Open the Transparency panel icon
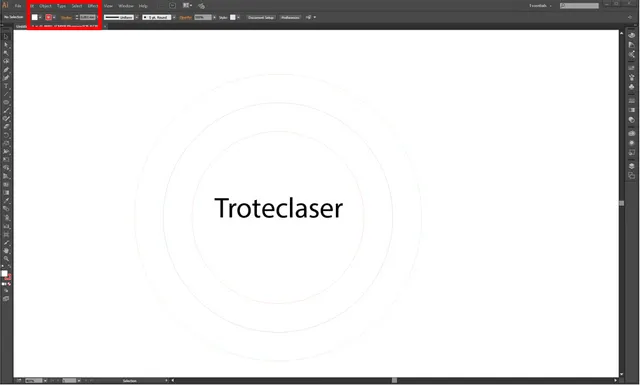 click(x=631, y=120)
